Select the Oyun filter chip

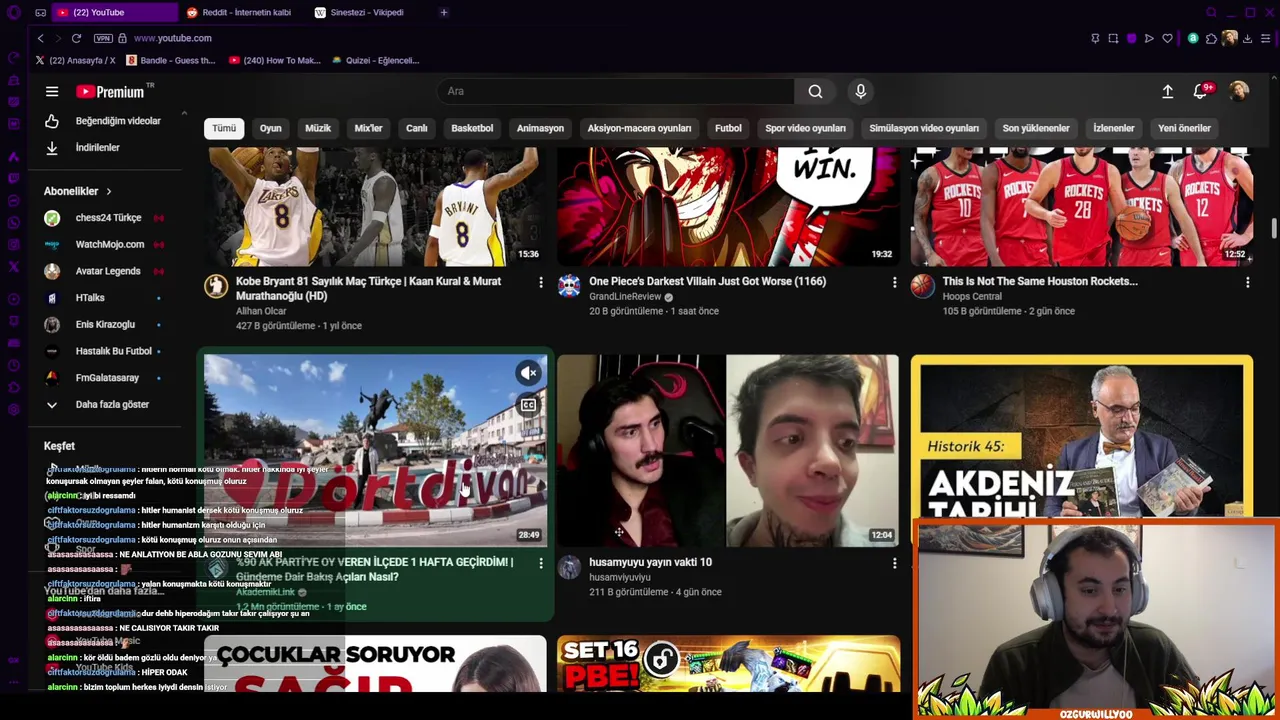coord(270,128)
